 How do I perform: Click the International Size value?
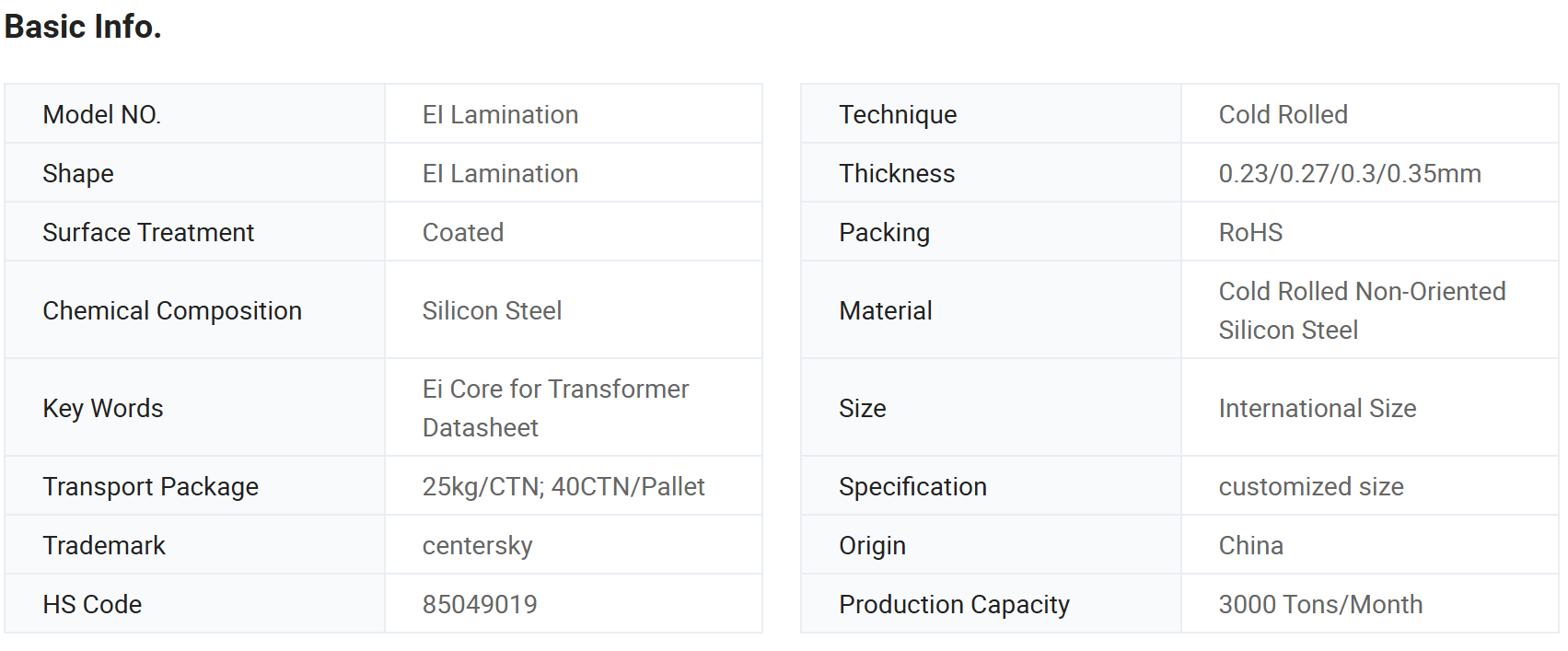(x=1318, y=408)
